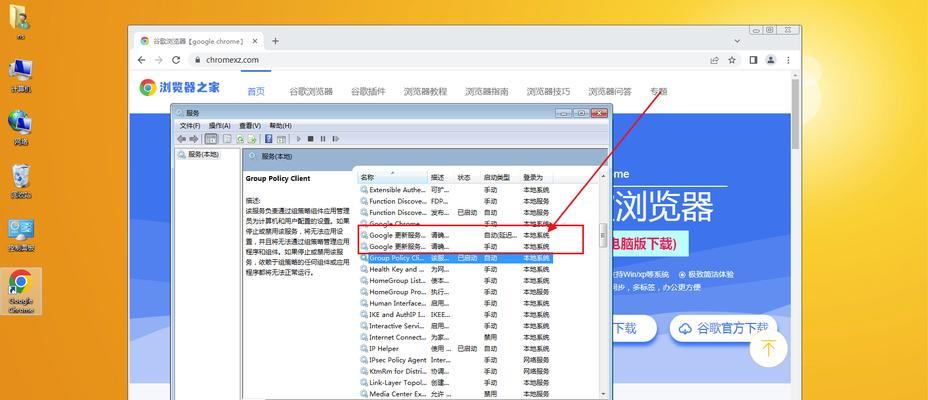Sort services by the 登录为 column header
The width and height of the screenshot is (928, 400).
click(536, 178)
